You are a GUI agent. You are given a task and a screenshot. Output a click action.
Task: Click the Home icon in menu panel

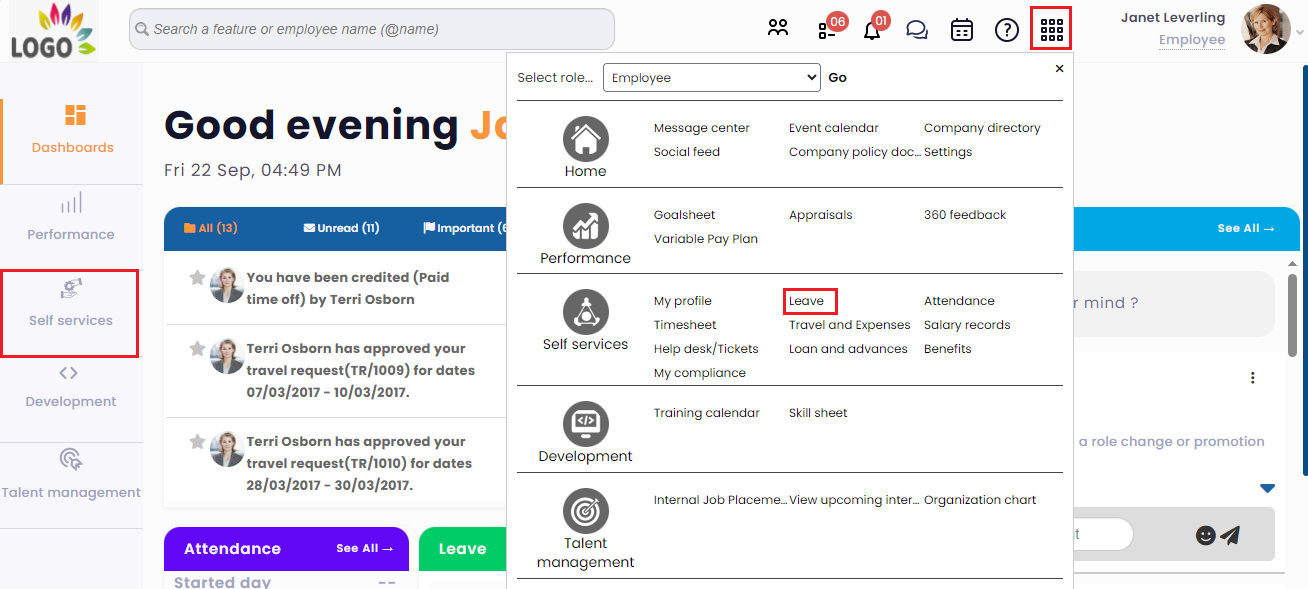point(585,139)
